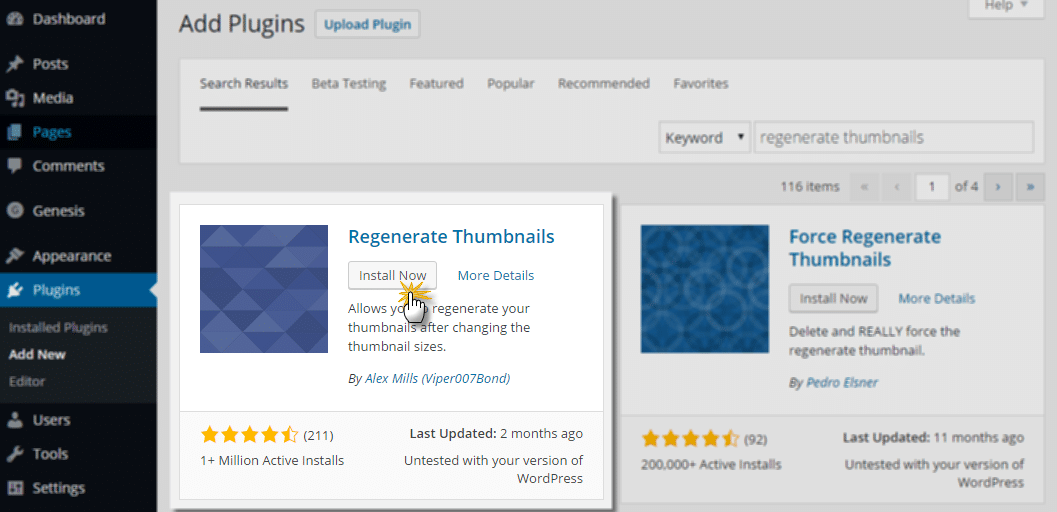Click the Users person icon
This screenshot has height=512, width=1057.
pos(14,420)
